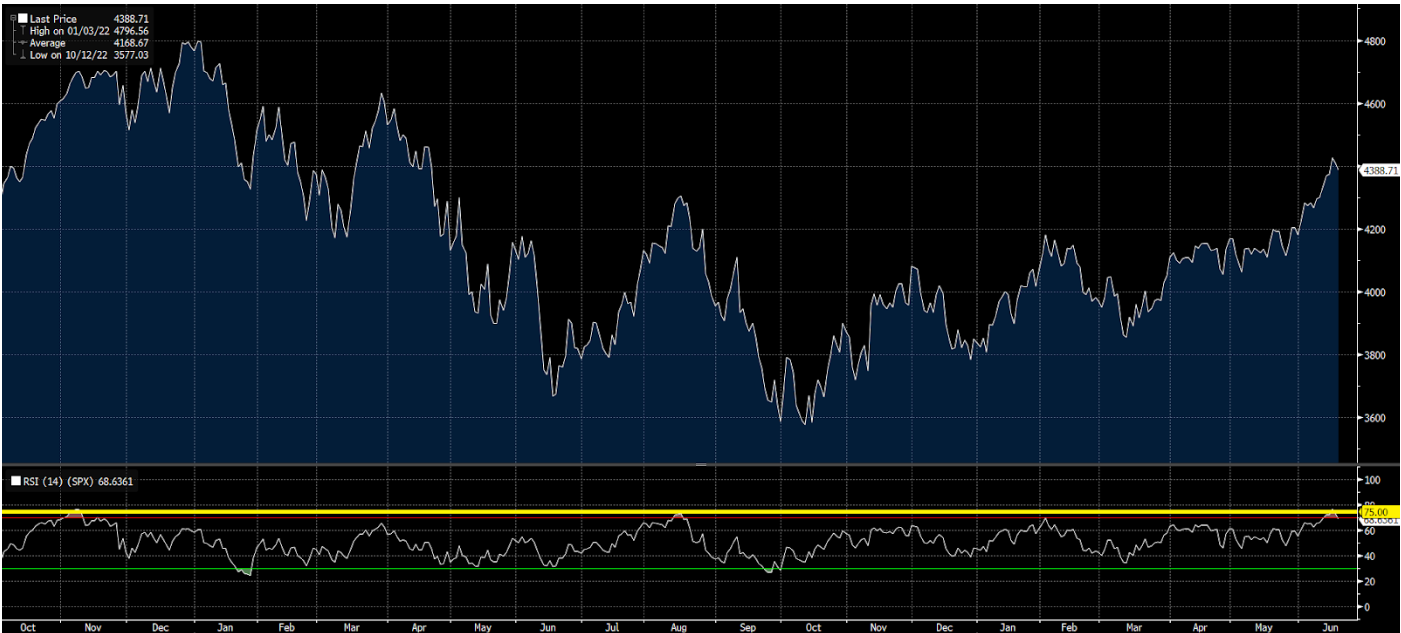Click the Jul label on time axis
The image size is (1401, 633).
click(x=614, y=627)
